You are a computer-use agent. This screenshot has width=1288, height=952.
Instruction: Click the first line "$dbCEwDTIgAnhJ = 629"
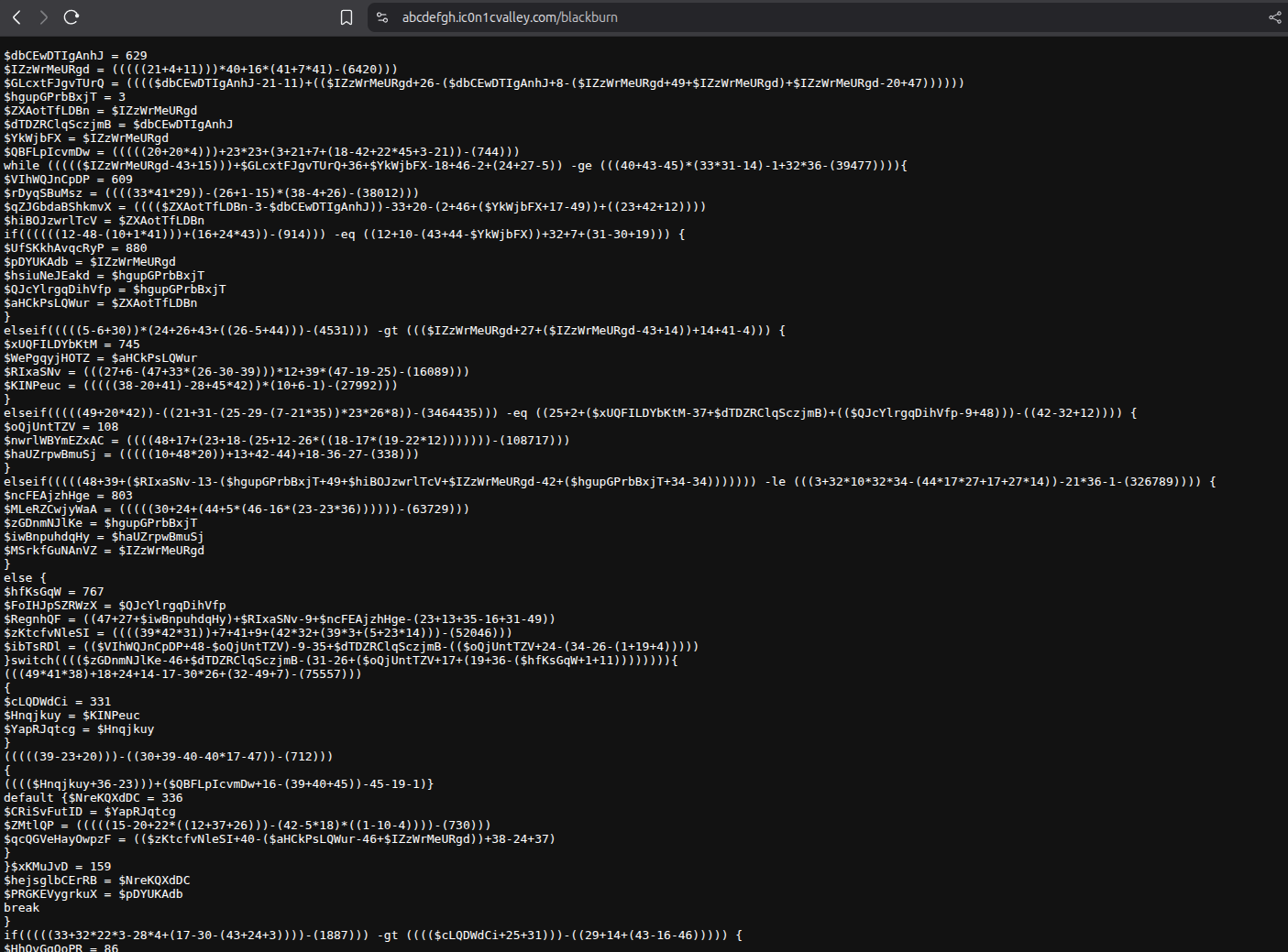[x=75, y=56]
